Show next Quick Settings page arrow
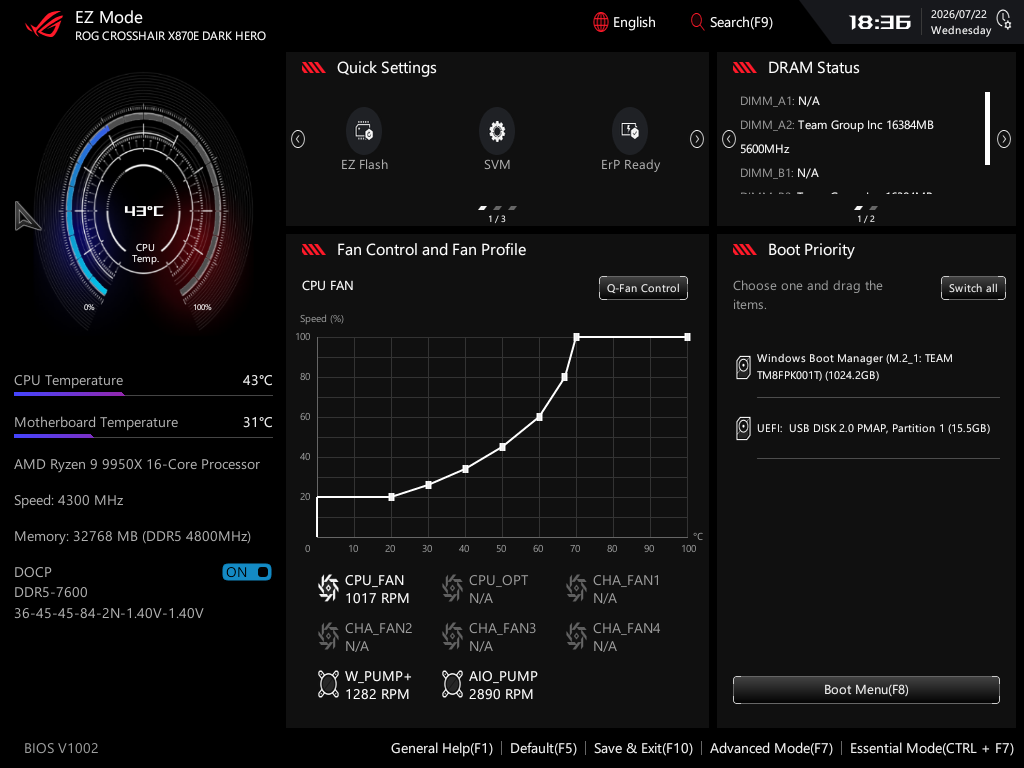Screen dimensions: 1024x768 point(697,139)
